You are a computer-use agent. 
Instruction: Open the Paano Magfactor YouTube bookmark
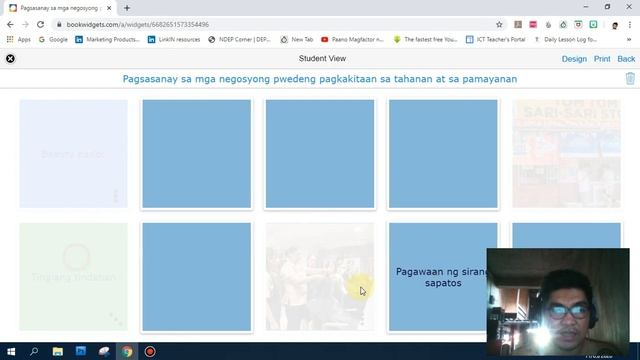click(352, 40)
